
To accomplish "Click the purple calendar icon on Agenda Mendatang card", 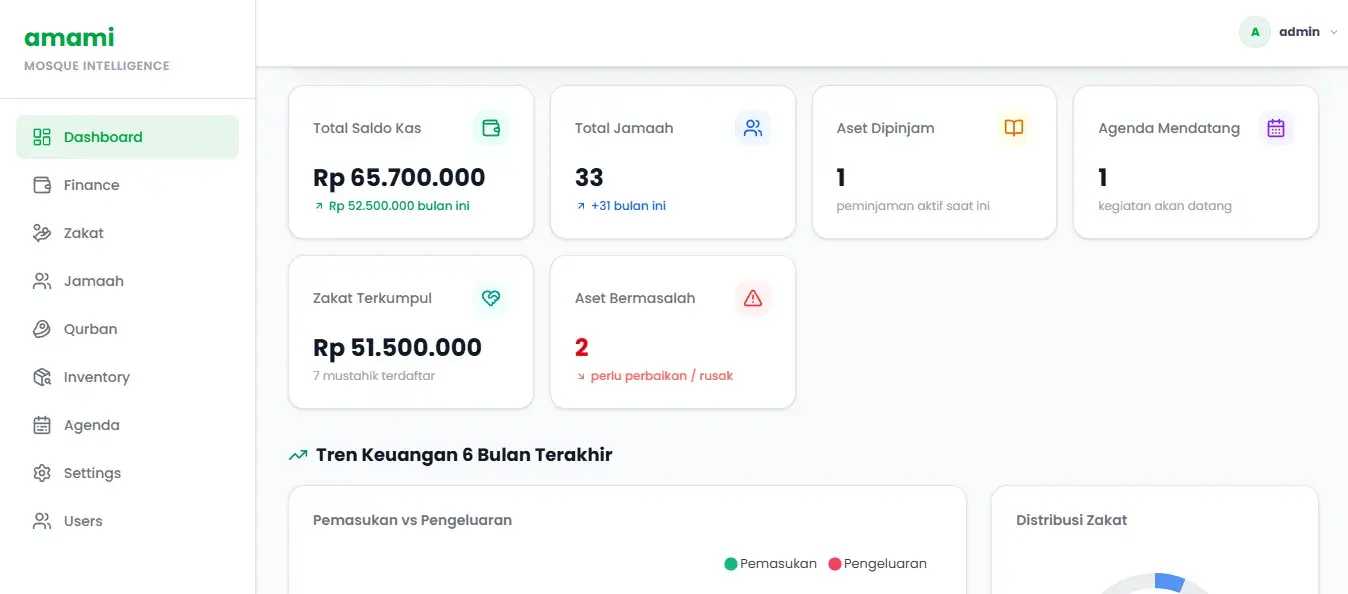I will 1276,128.
